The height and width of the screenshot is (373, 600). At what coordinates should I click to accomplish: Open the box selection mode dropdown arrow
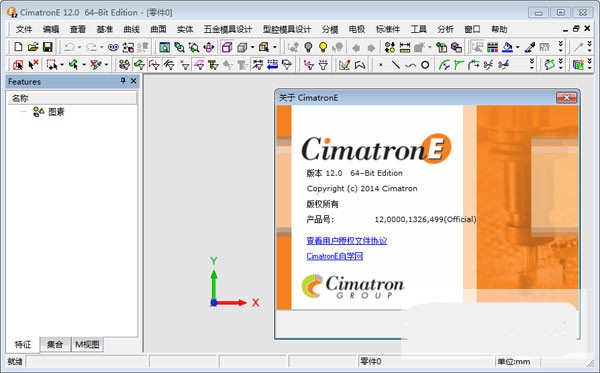click(62, 65)
